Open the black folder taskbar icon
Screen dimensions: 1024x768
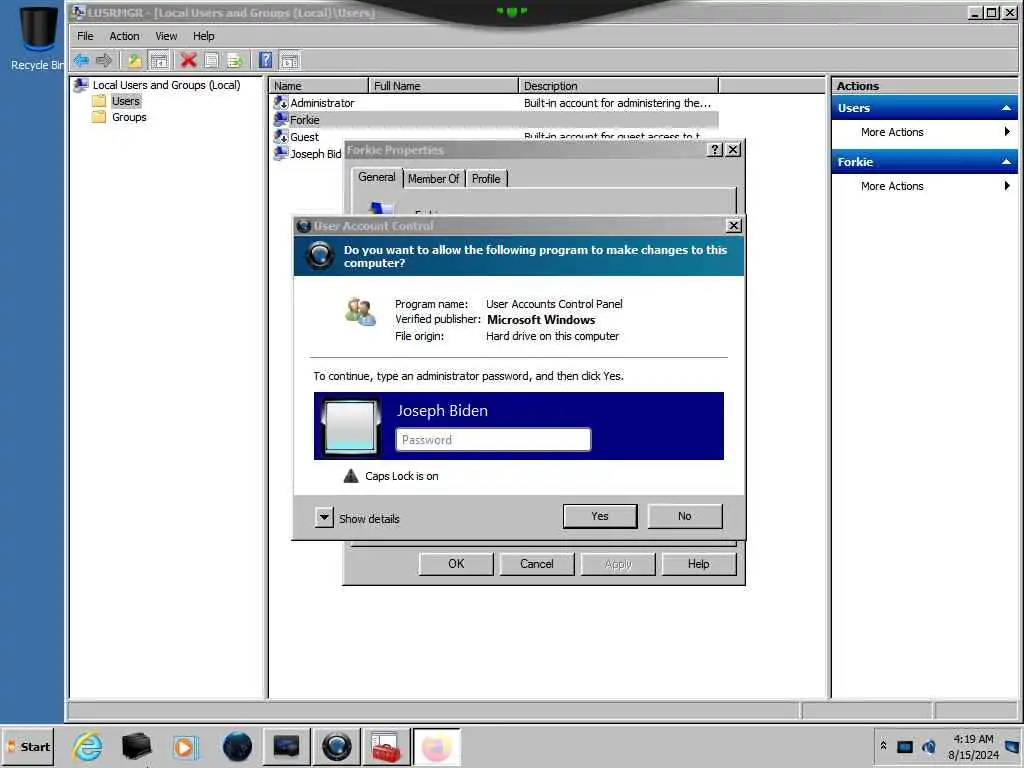[136, 746]
